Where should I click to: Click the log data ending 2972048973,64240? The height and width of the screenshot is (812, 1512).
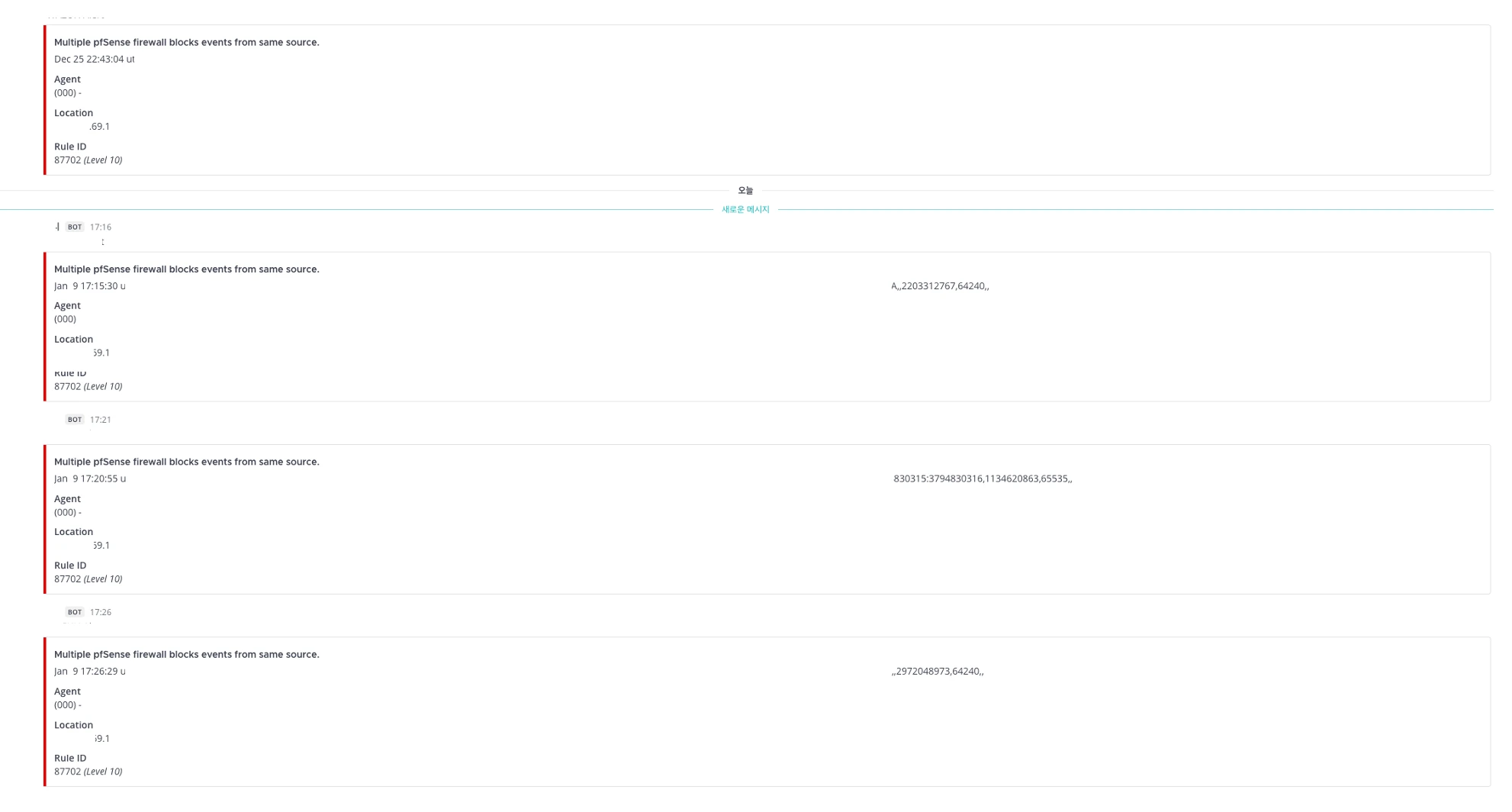(938, 672)
